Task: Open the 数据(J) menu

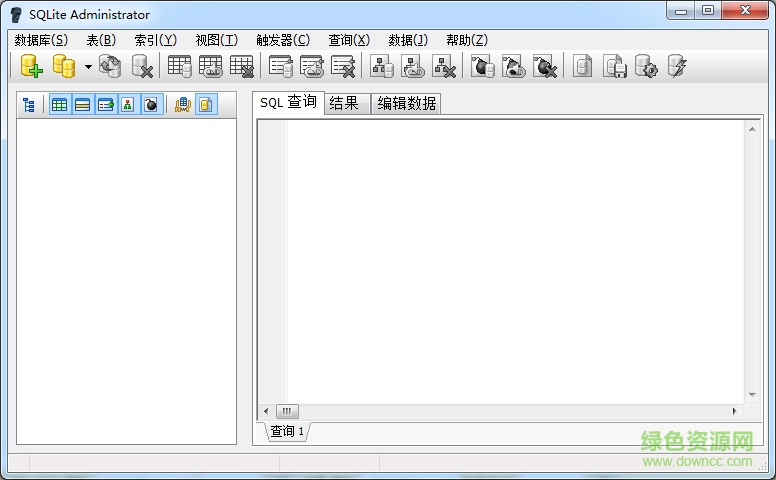Action: pos(408,40)
